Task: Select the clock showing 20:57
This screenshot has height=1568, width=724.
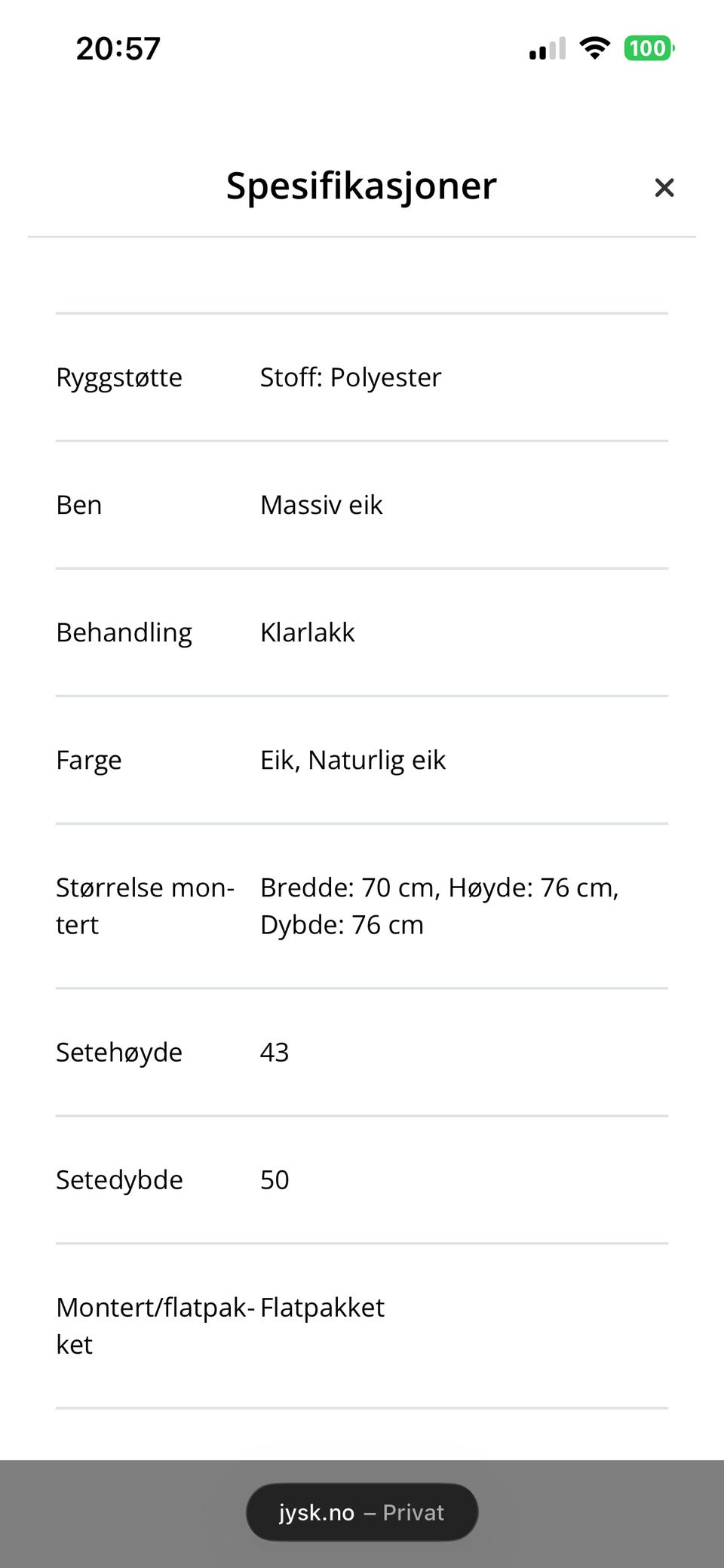Action: (x=117, y=48)
